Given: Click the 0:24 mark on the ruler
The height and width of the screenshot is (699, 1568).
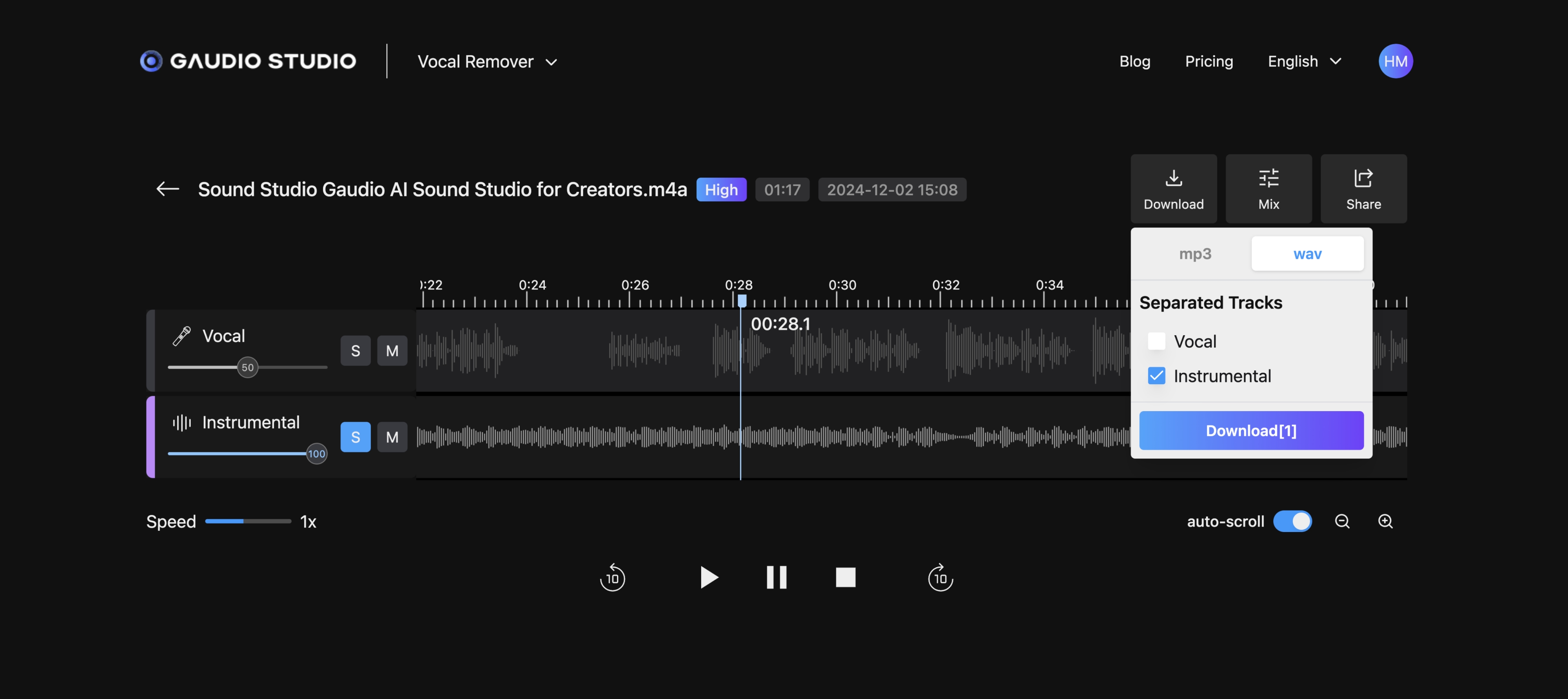Looking at the screenshot, I should [532, 285].
